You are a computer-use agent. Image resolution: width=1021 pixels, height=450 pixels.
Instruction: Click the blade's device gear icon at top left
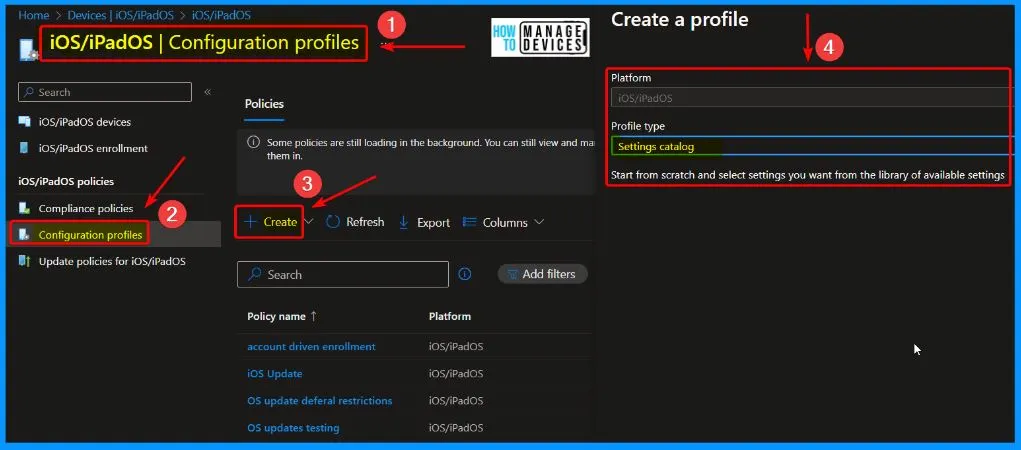[27, 51]
